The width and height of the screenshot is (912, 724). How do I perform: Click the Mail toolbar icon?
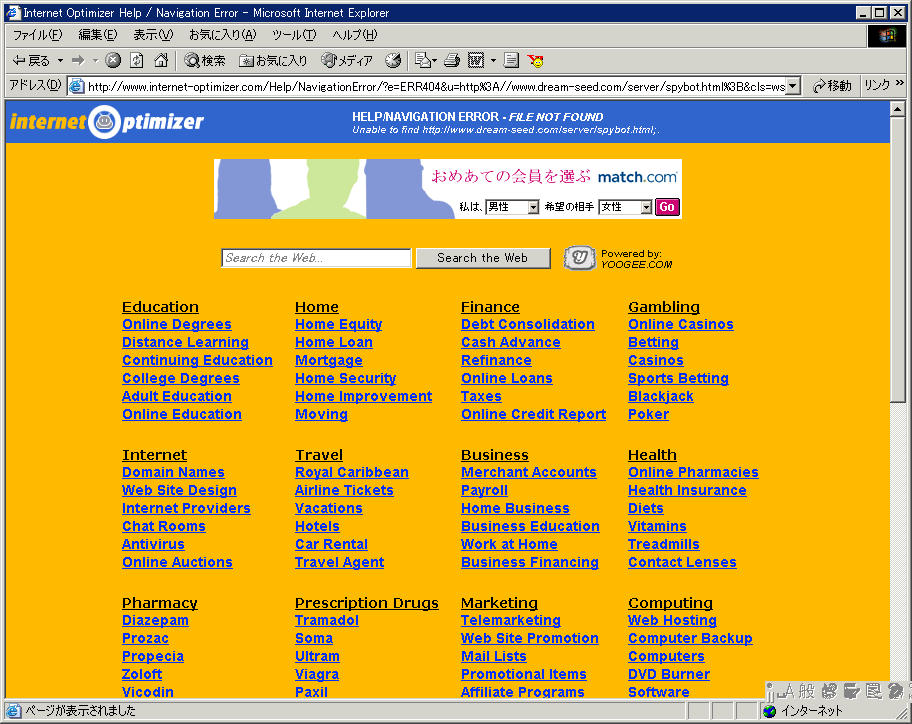pyautogui.click(x=423, y=60)
